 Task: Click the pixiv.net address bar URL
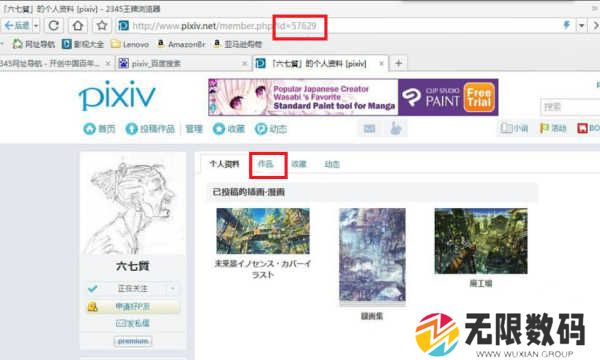tap(224, 26)
